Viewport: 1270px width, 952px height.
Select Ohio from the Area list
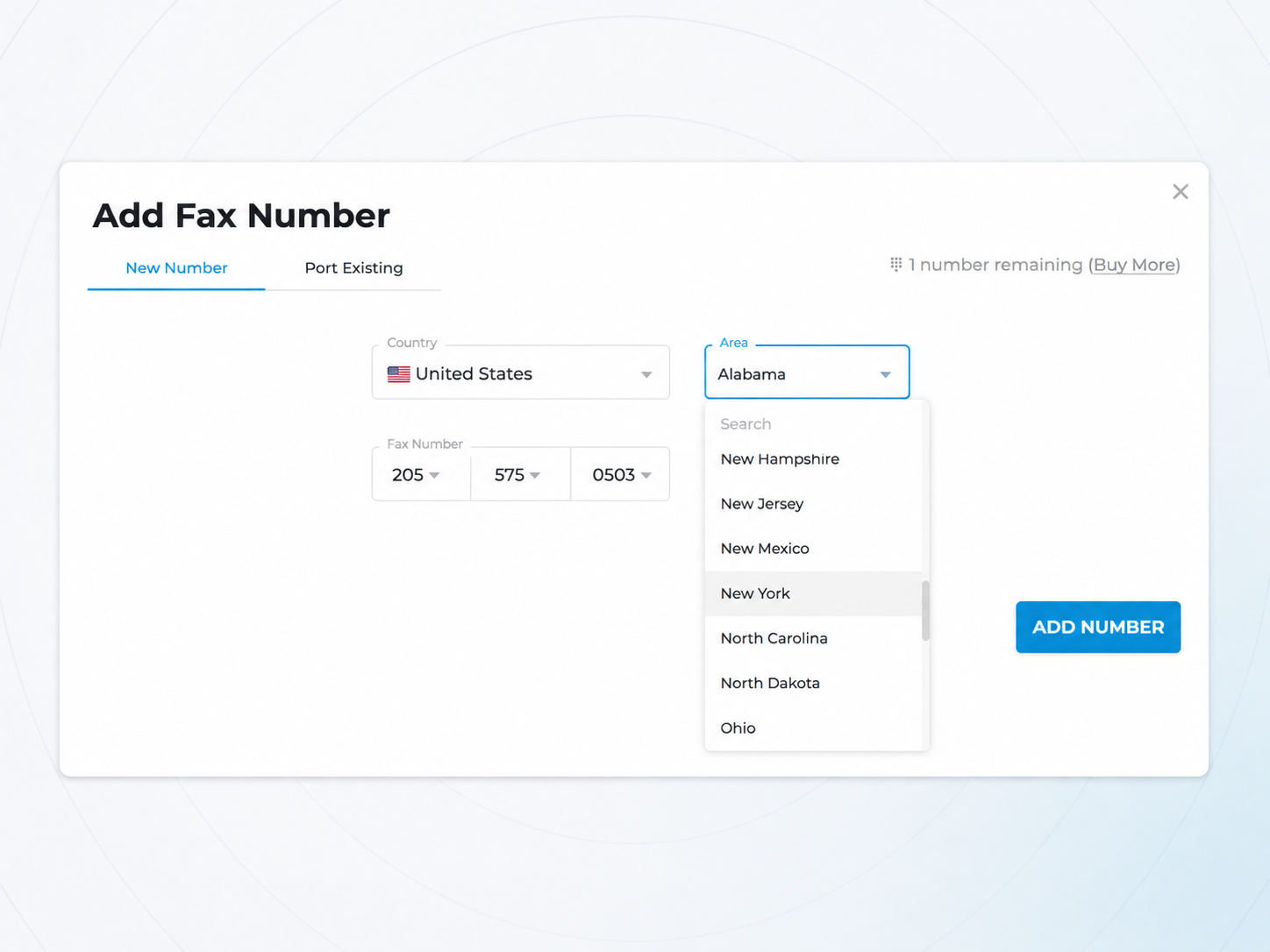click(814, 728)
